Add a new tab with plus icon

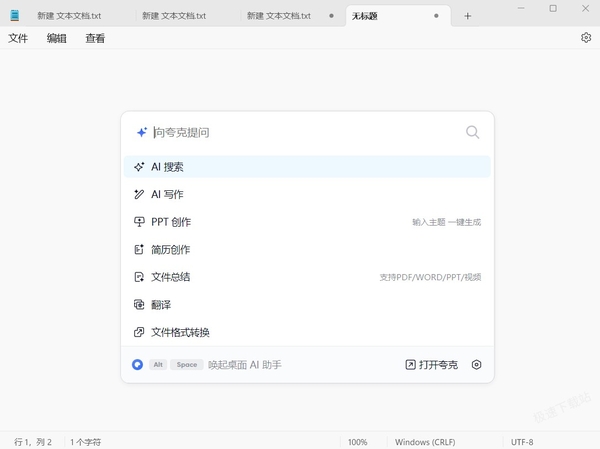[x=467, y=16]
